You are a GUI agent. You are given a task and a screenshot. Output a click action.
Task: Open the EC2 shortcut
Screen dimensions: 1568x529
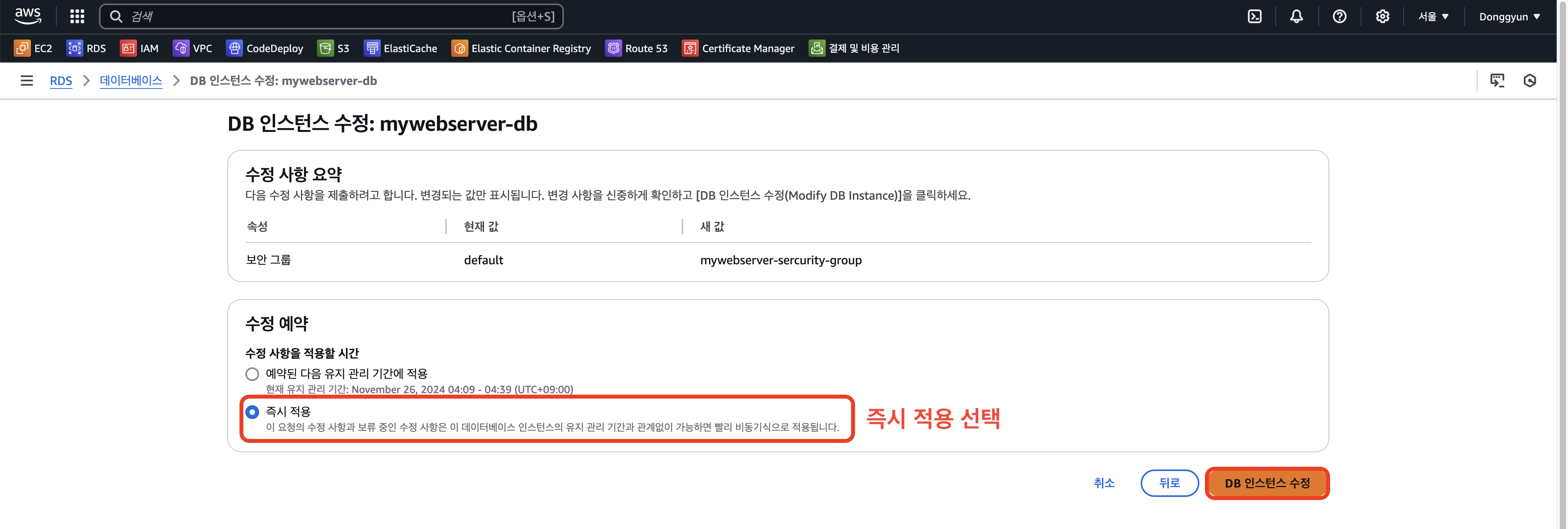pos(34,48)
